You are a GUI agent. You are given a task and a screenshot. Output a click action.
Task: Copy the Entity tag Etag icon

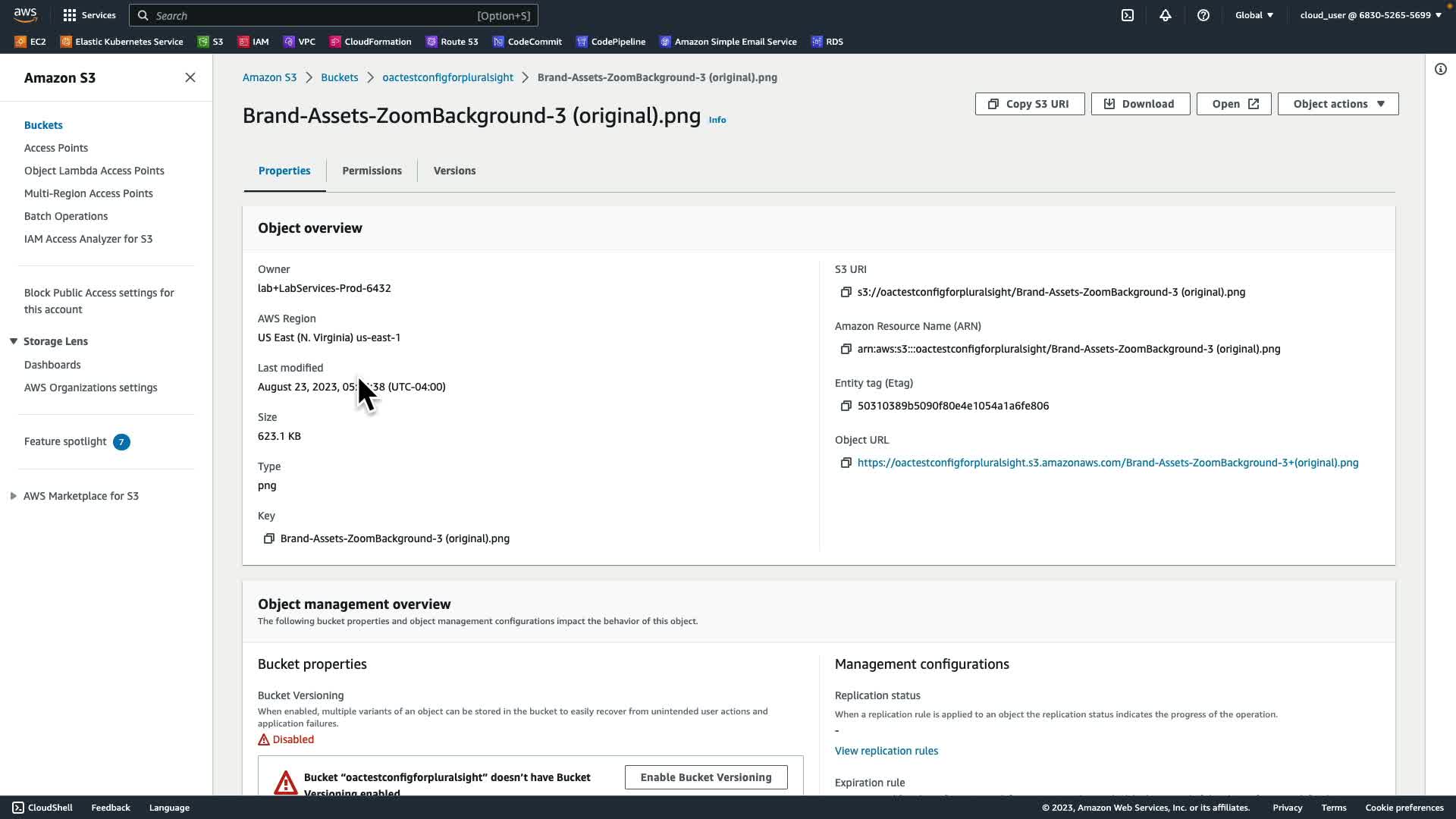pyautogui.click(x=846, y=406)
